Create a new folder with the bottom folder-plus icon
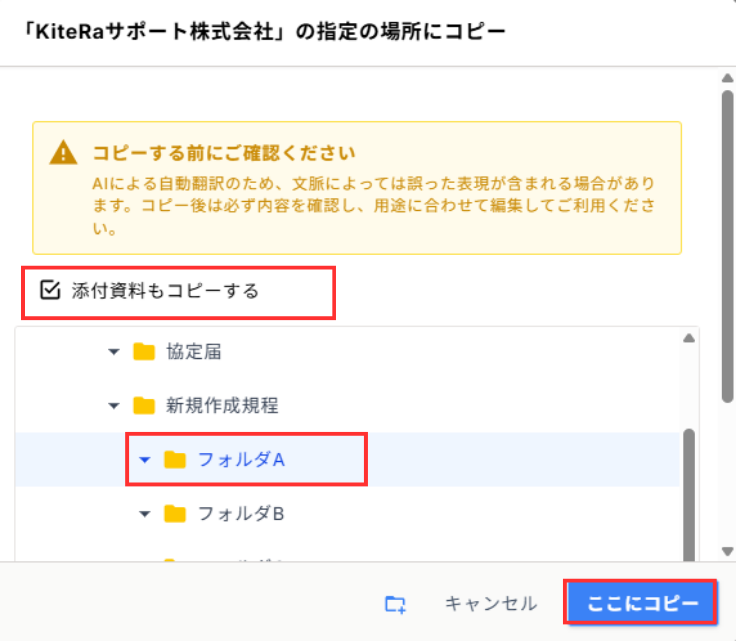Image resolution: width=736 pixels, height=641 pixels. click(396, 604)
